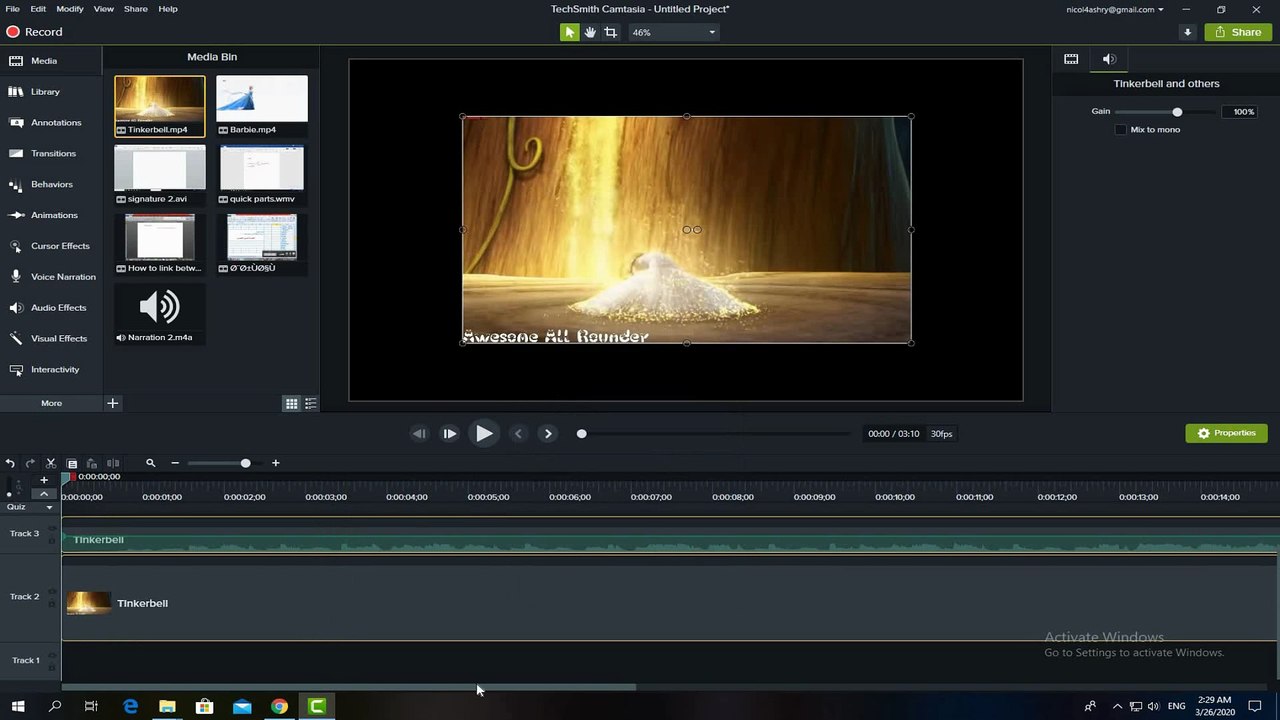Jump to the next media with the right chevron
The image size is (1280, 720).
pyautogui.click(x=548, y=434)
